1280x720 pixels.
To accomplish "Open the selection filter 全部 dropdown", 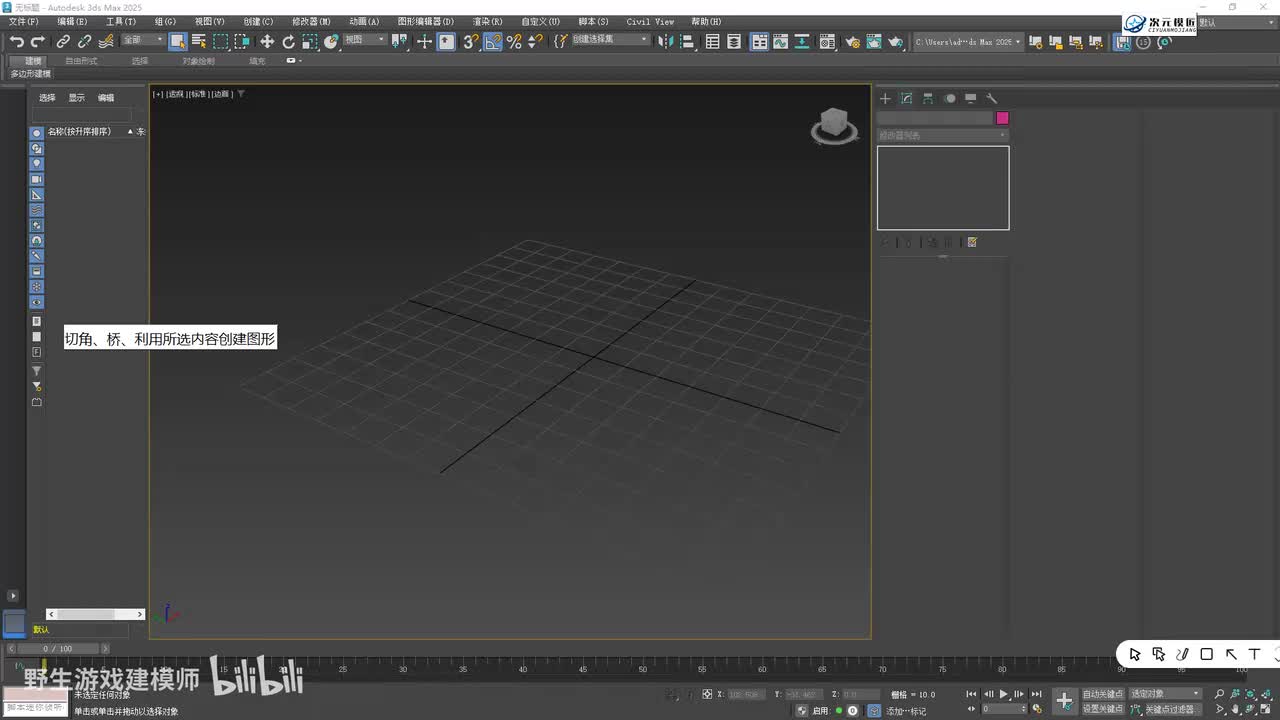I will (x=143, y=40).
